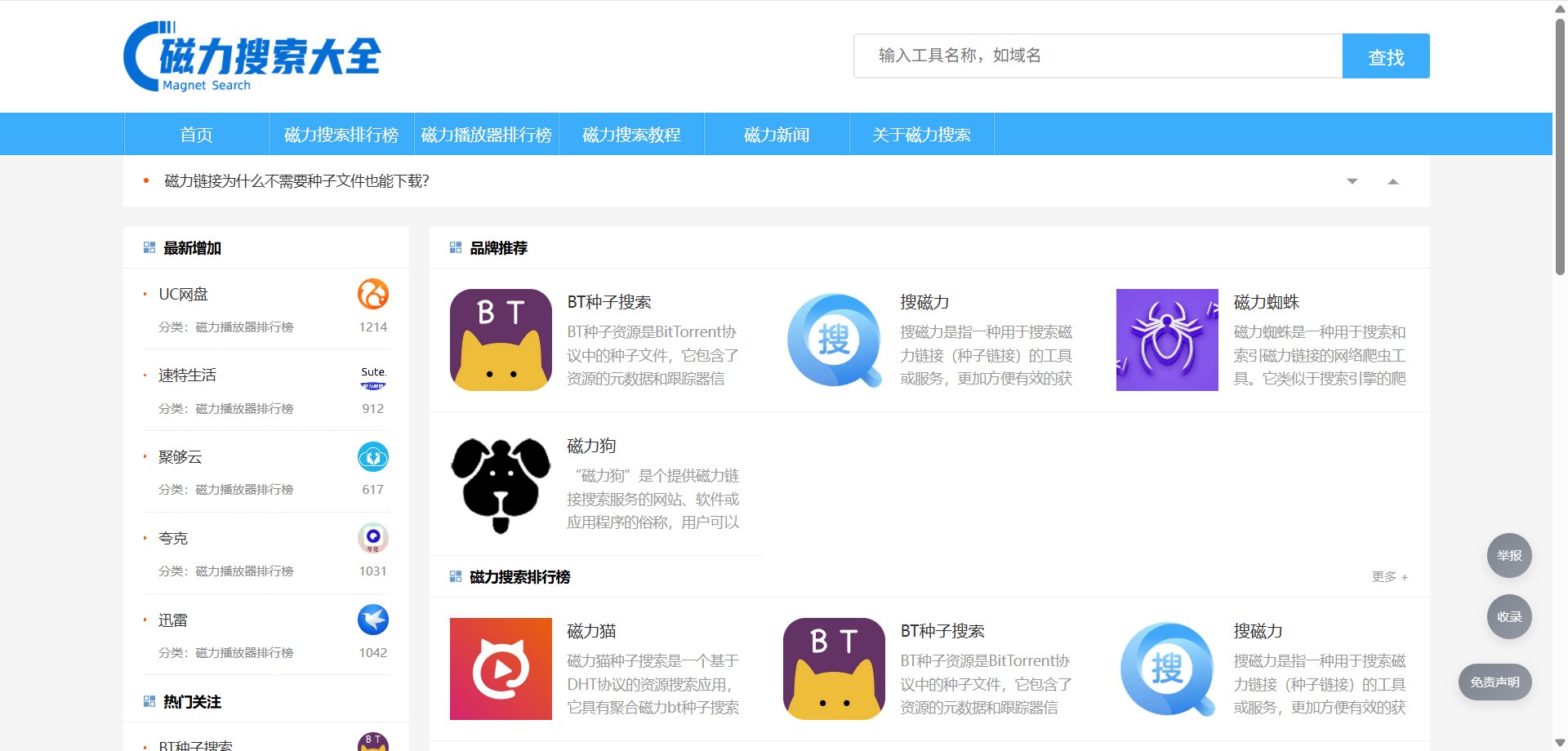Click the page vertical scrollbar thumb
Screen dimensions: 1568x751
click(1560, 145)
